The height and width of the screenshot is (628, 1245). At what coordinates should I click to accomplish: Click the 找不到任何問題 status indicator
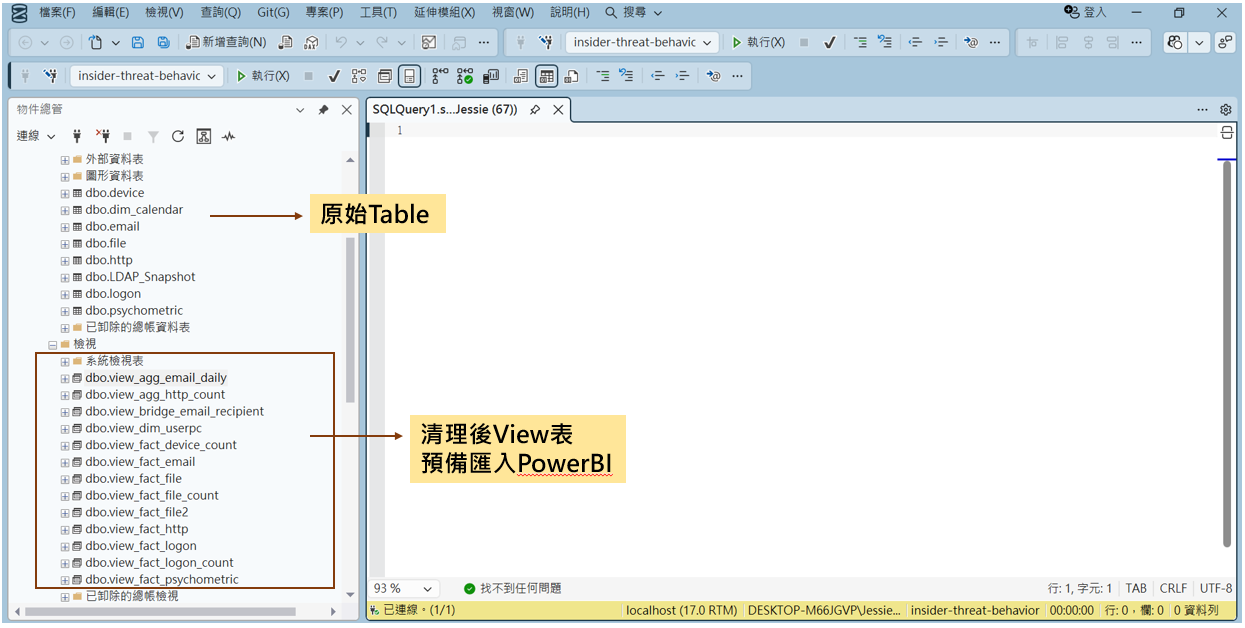(512, 589)
